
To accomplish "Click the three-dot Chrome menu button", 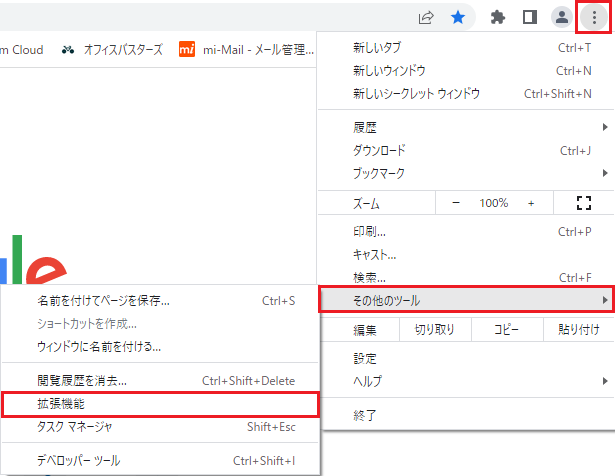I will (x=594, y=16).
